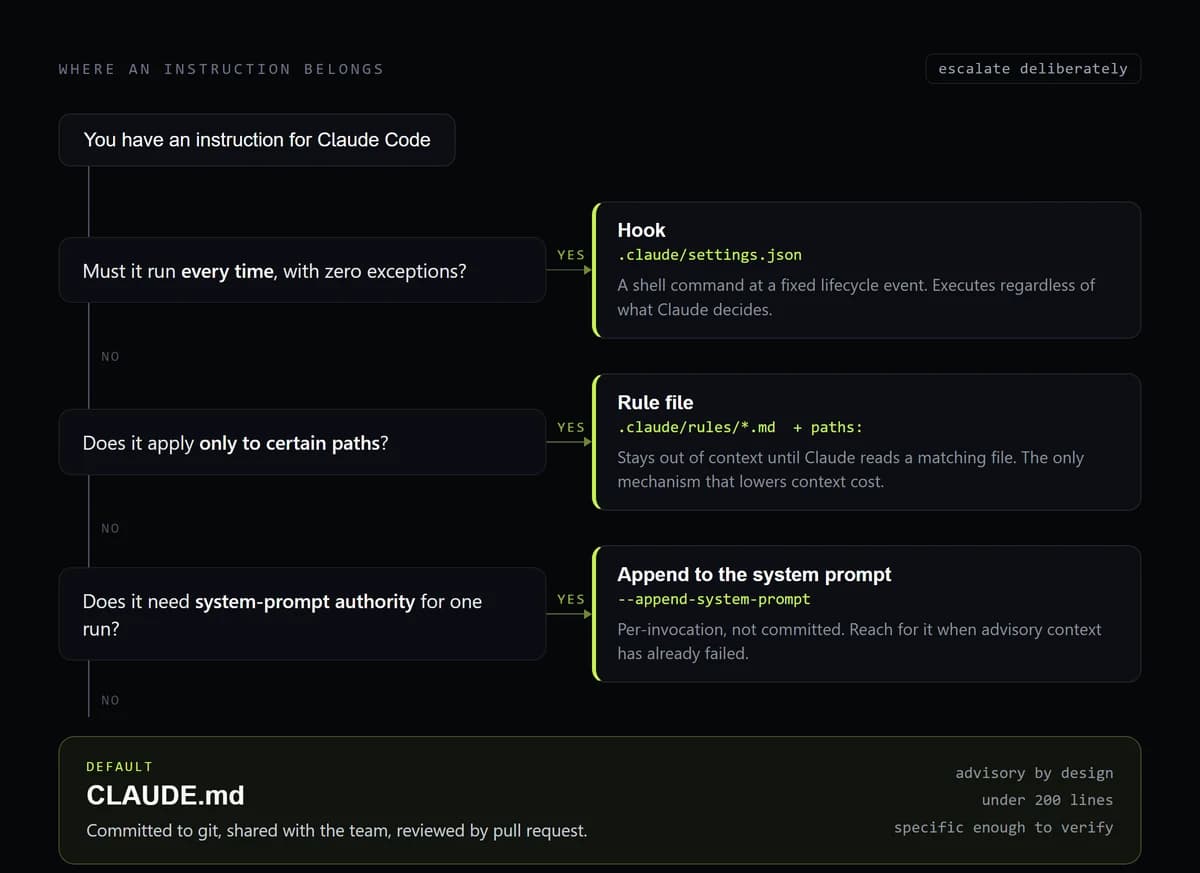Click the YES label beside the Rule file card
This screenshot has width=1200, height=873.
571,427
